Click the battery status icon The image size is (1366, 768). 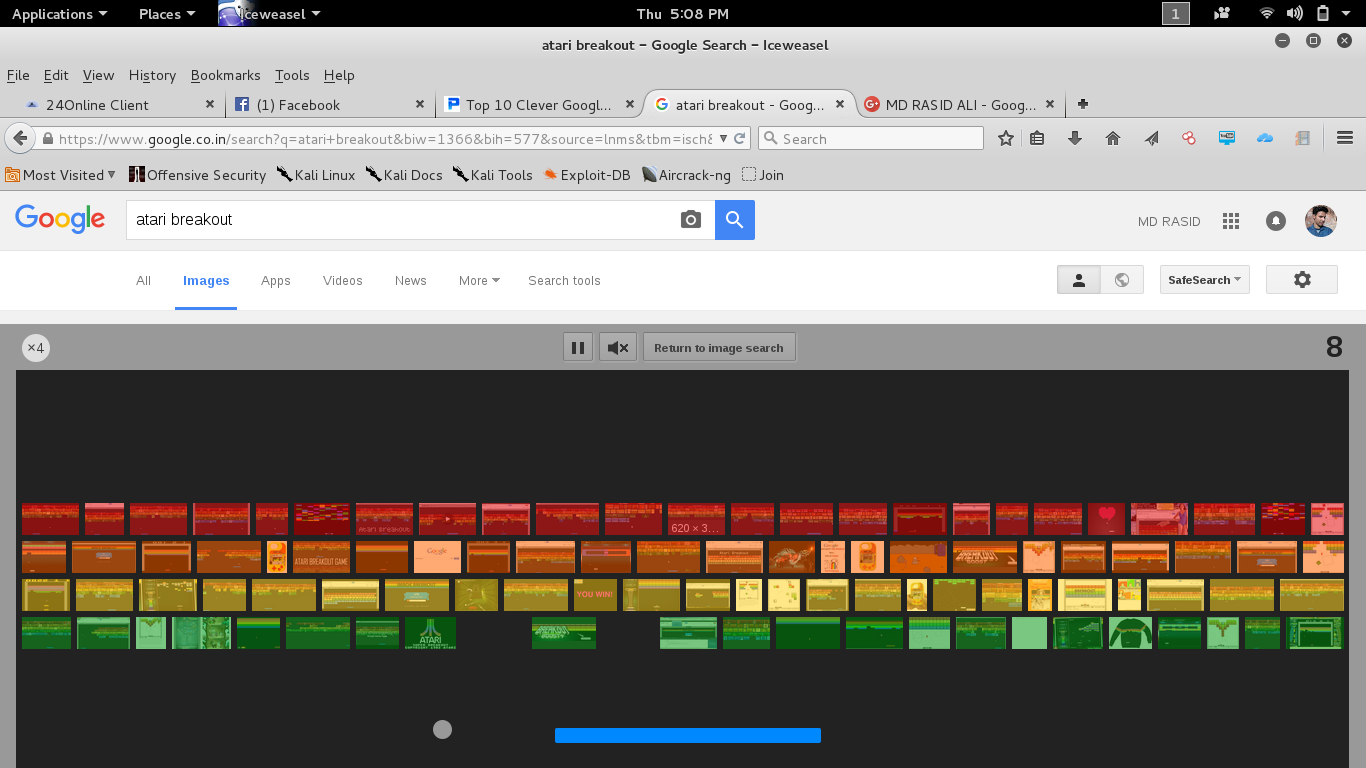pos(1323,13)
